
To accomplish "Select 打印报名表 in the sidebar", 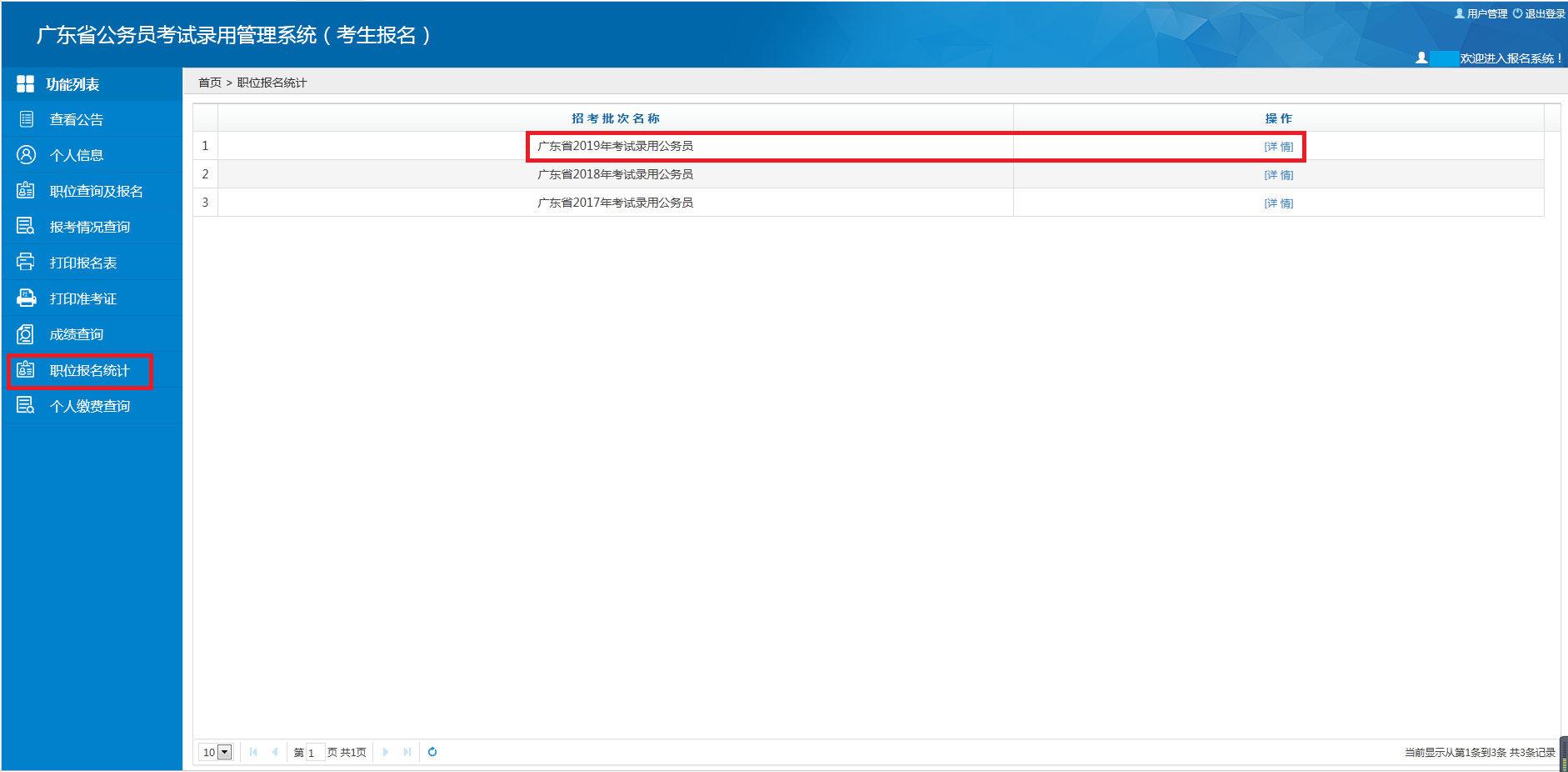I will point(92,263).
